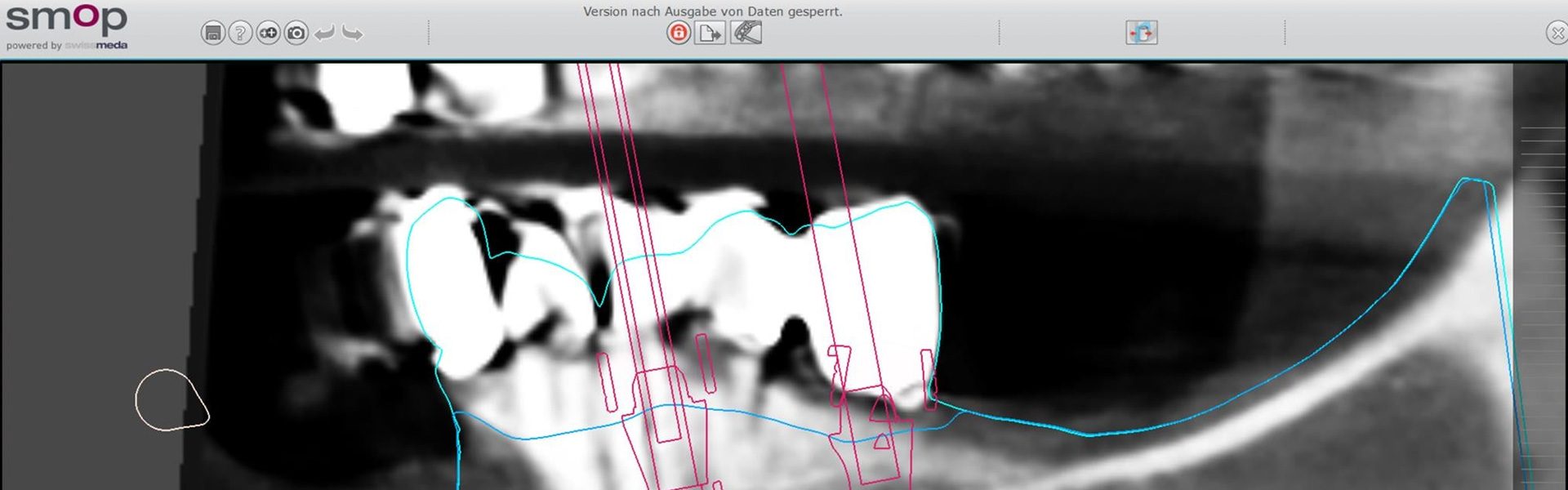The height and width of the screenshot is (490, 1568).
Task: Click the tooth alignment arrows icon
Action: 1141,33
